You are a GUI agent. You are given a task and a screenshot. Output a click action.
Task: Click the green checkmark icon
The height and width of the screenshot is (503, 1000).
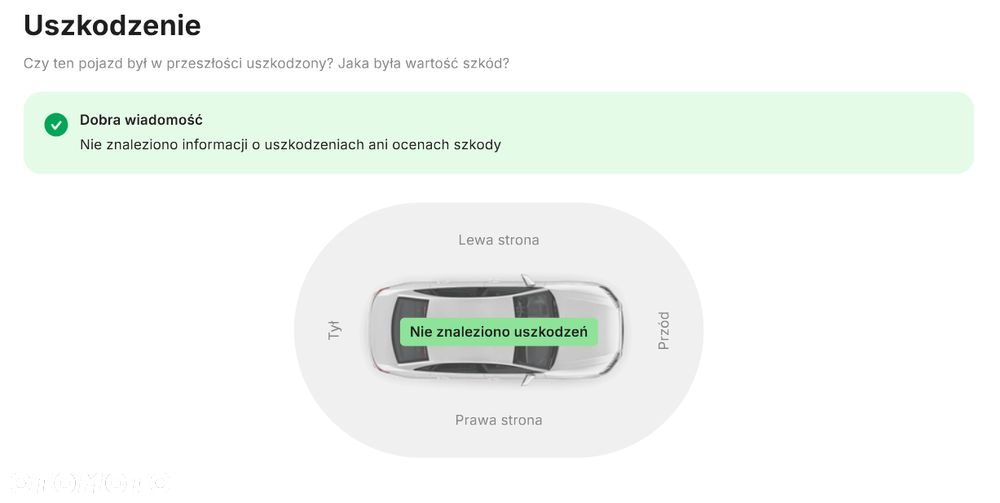tap(56, 125)
